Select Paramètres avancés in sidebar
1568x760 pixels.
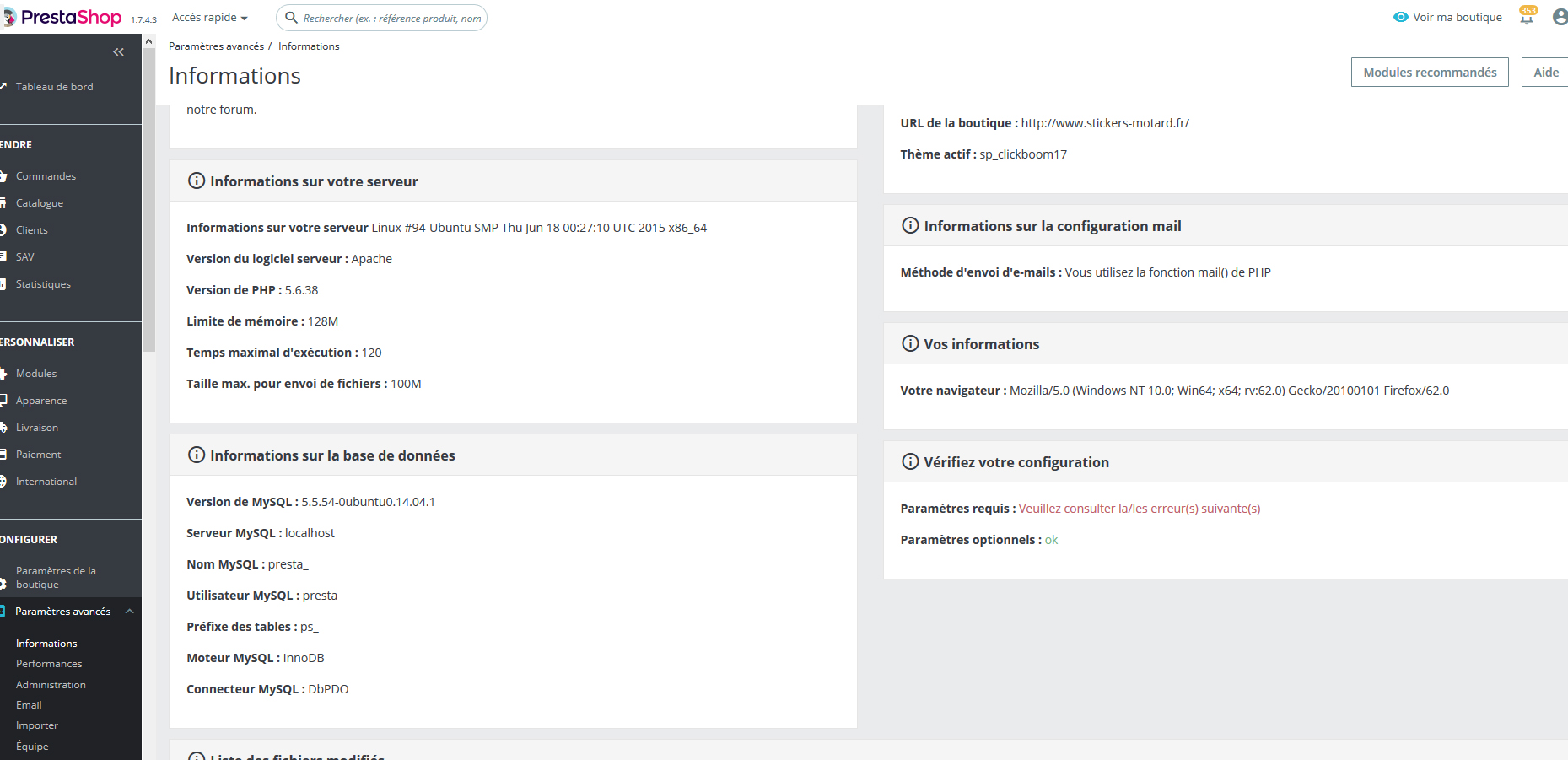point(62,612)
